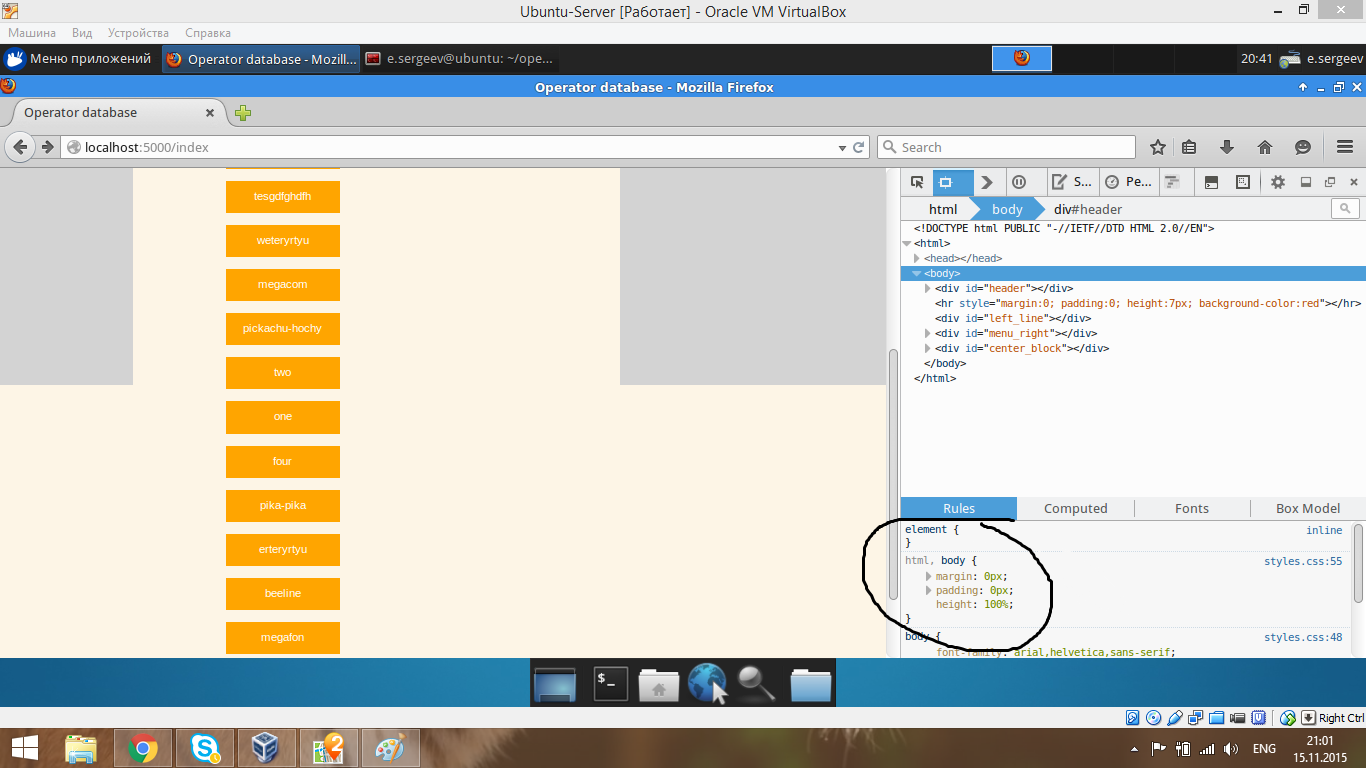The width and height of the screenshot is (1366, 768).
Task: Close the Operator database tab
Action: (212, 113)
